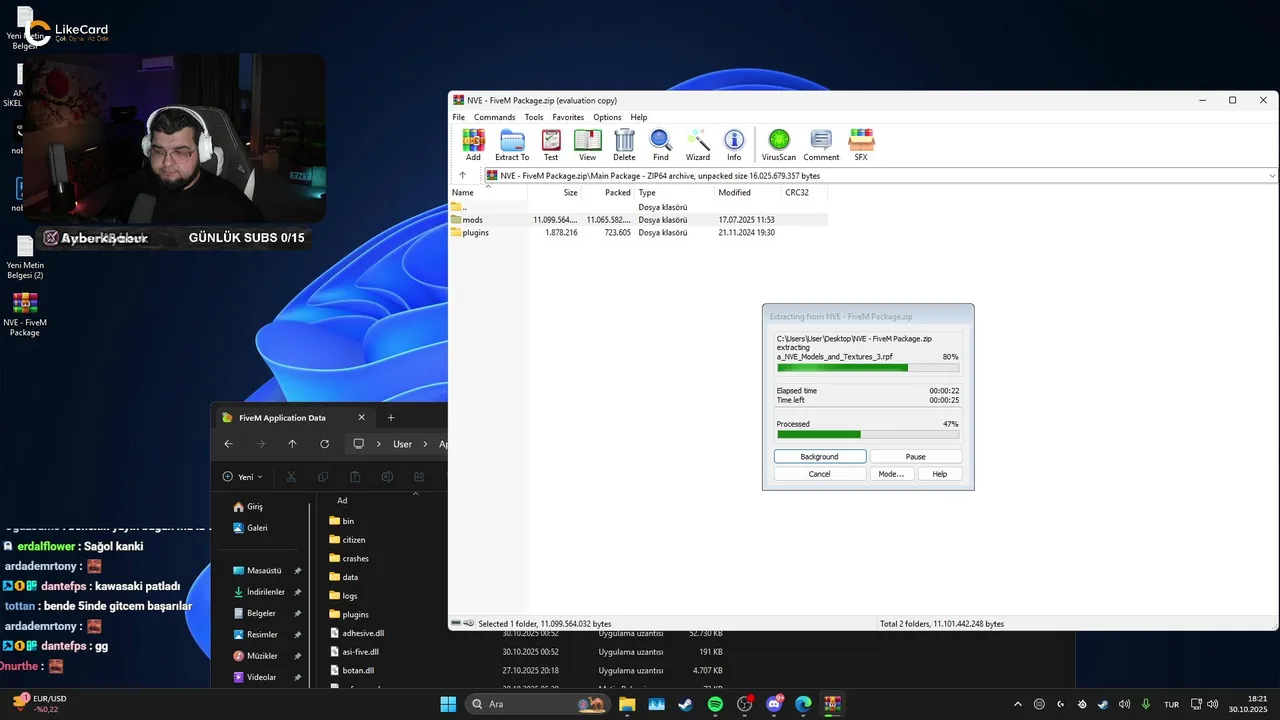1280x720 pixels.
Task: Click the Info toolbar icon
Action: tap(734, 145)
